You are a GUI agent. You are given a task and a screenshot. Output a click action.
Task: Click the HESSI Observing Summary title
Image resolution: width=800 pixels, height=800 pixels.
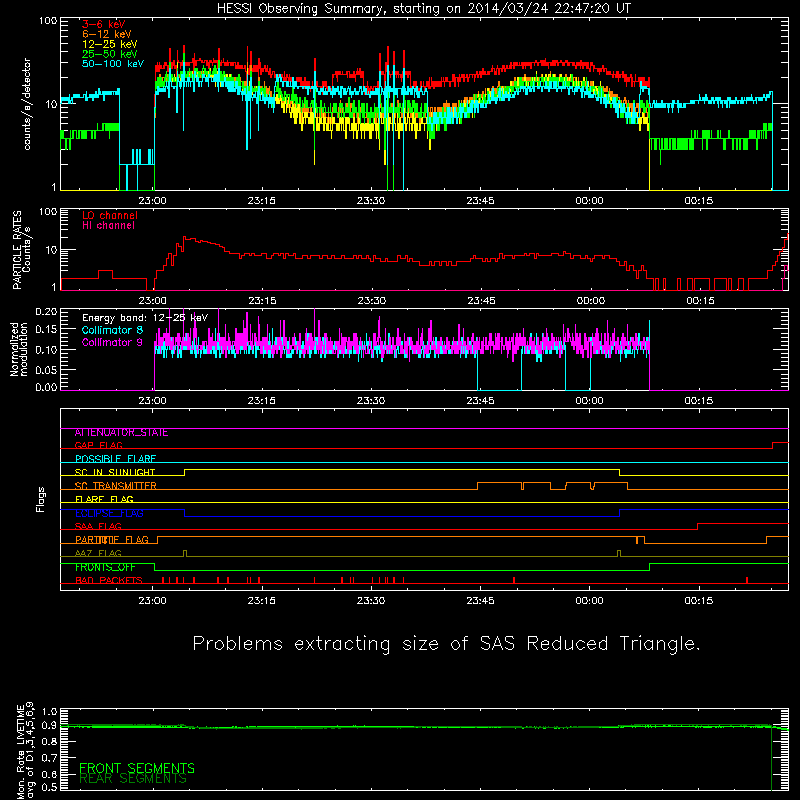tap(424, 8)
